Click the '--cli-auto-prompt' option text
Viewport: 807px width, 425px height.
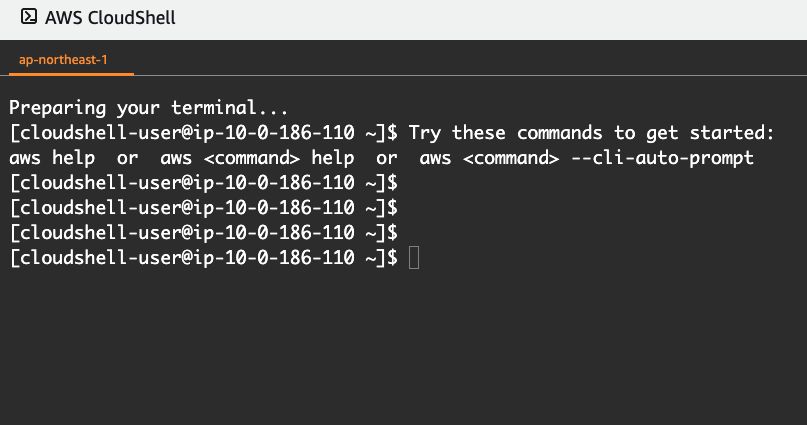tap(662, 158)
